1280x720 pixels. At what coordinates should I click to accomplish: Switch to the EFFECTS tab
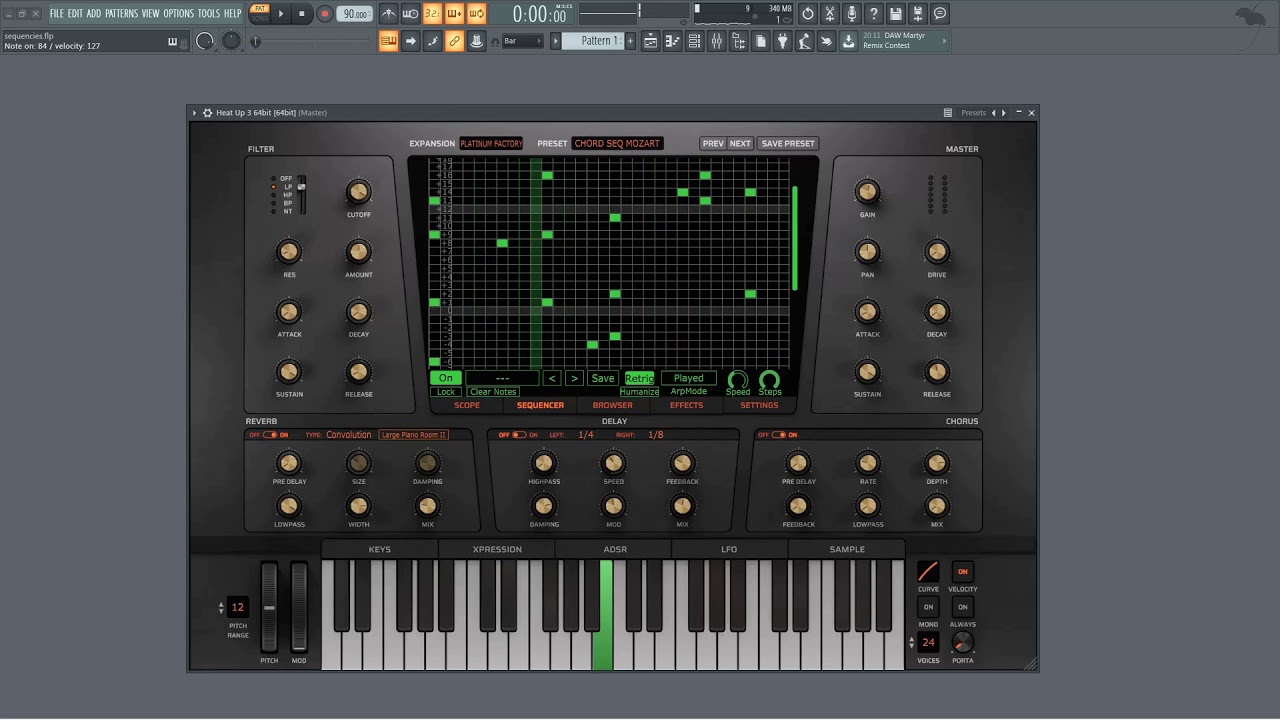tap(686, 405)
